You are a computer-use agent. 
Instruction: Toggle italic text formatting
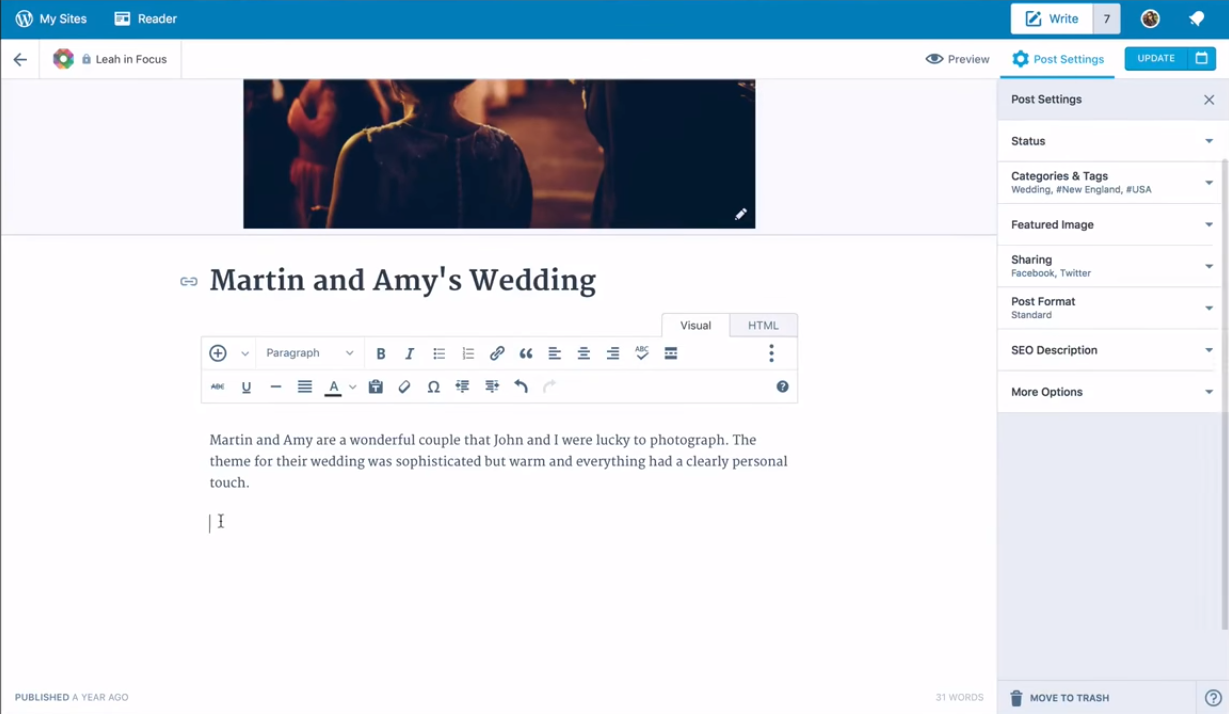(409, 354)
